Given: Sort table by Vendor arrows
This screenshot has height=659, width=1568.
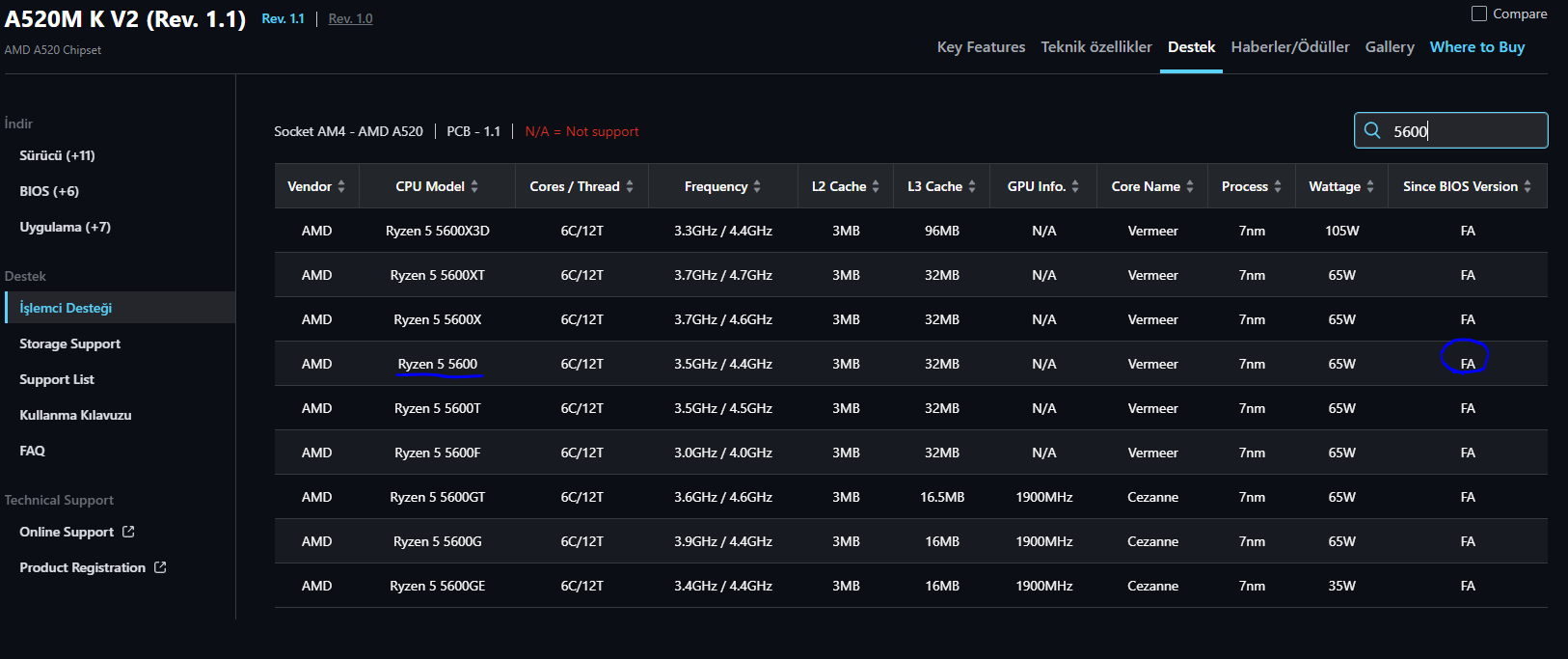Looking at the screenshot, I should (x=341, y=186).
